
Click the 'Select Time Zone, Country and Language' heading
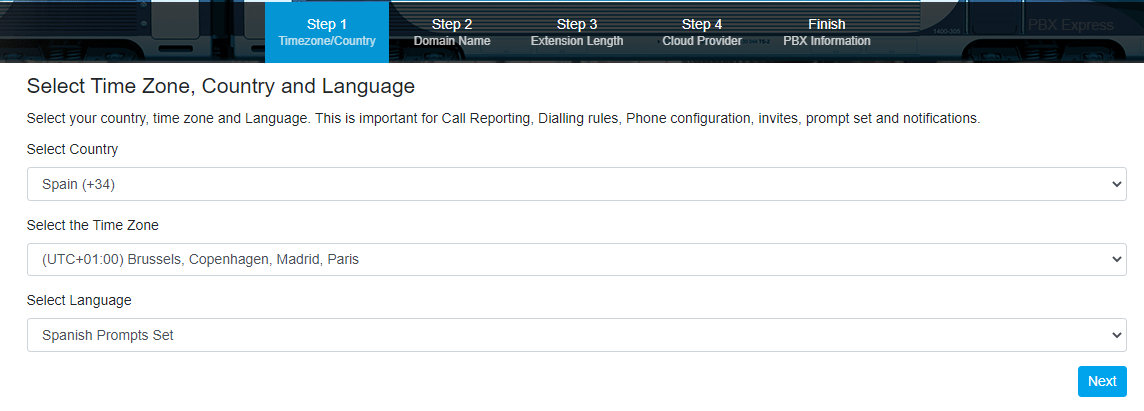point(220,86)
